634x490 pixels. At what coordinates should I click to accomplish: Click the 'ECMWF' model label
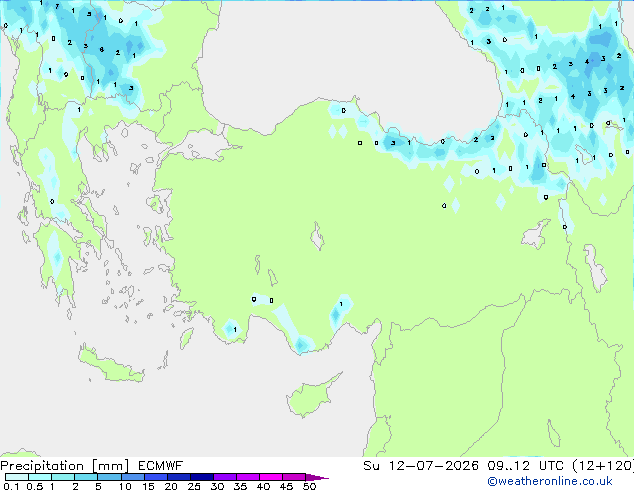point(161,466)
